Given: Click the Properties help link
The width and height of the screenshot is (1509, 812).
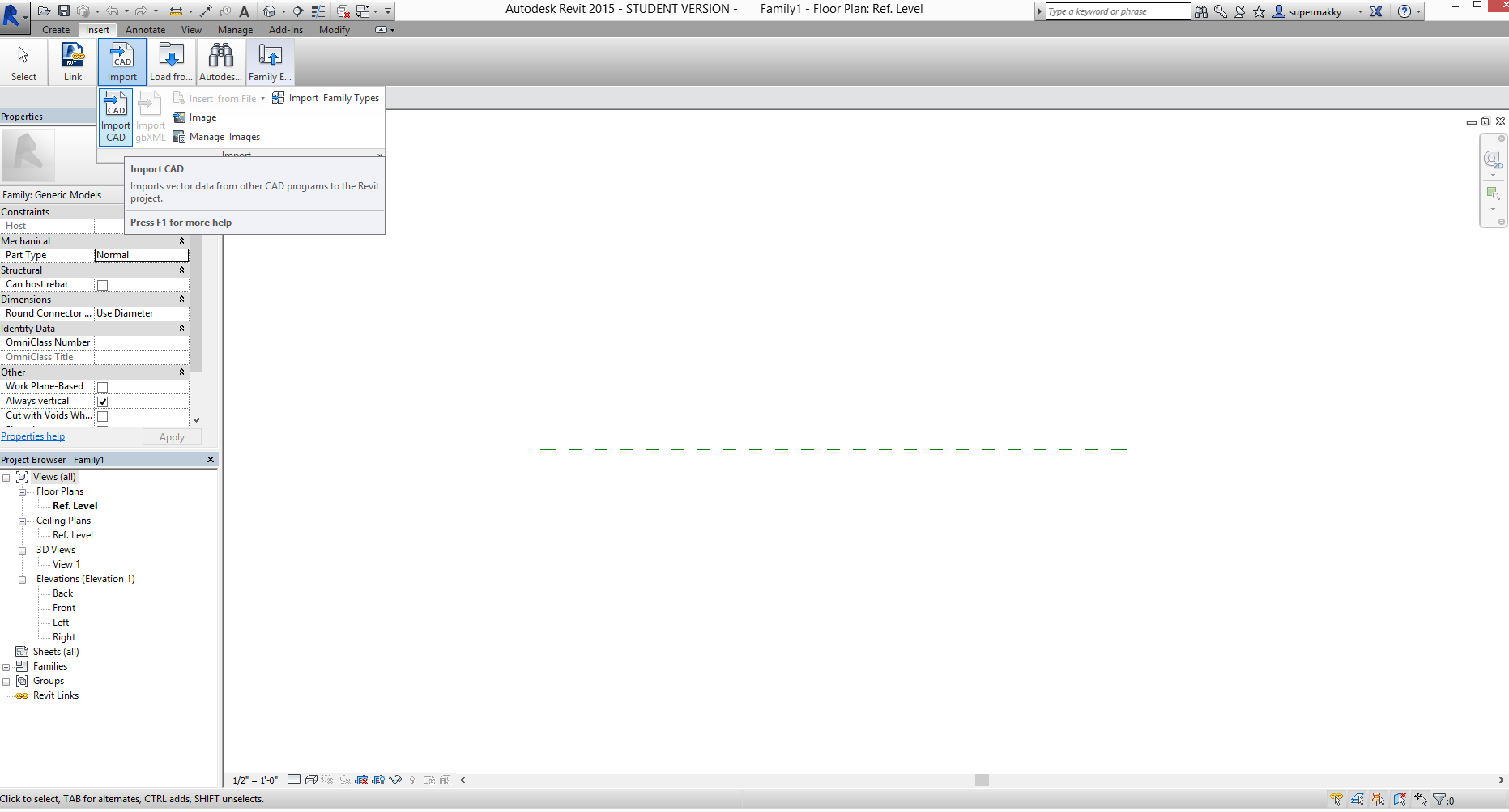Looking at the screenshot, I should 33,436.
